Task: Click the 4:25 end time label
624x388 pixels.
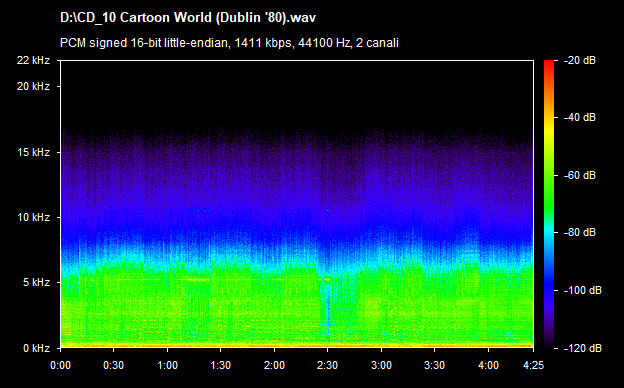Action: click(533, 365)
